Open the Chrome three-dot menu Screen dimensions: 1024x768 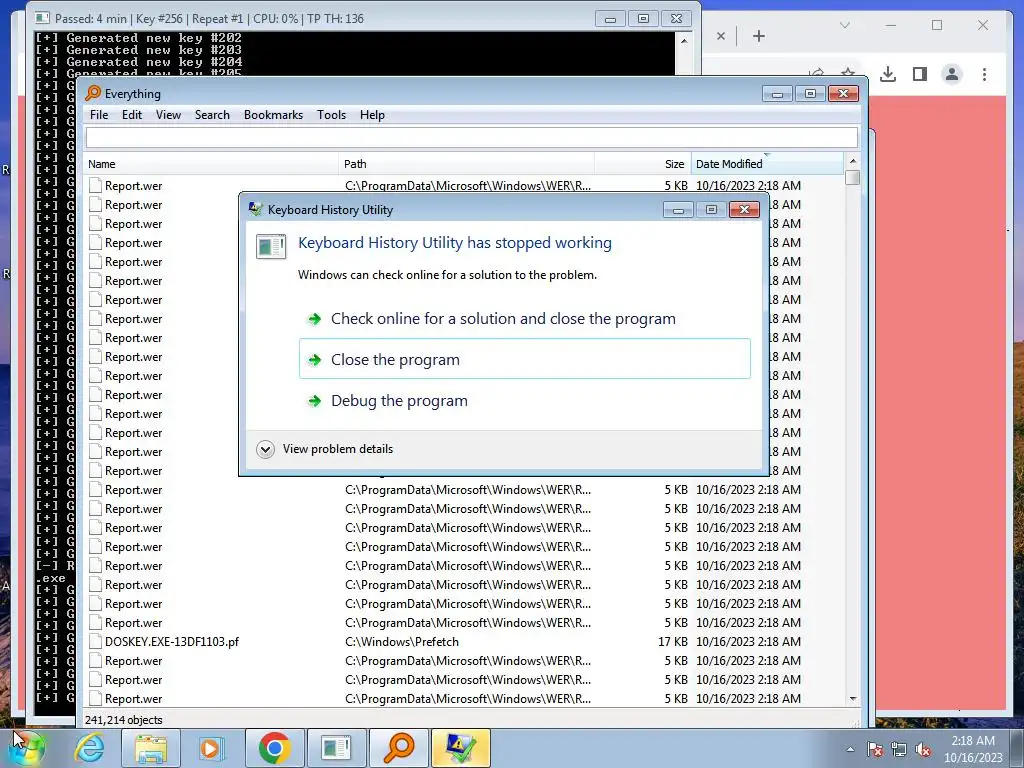click(984, 74)
